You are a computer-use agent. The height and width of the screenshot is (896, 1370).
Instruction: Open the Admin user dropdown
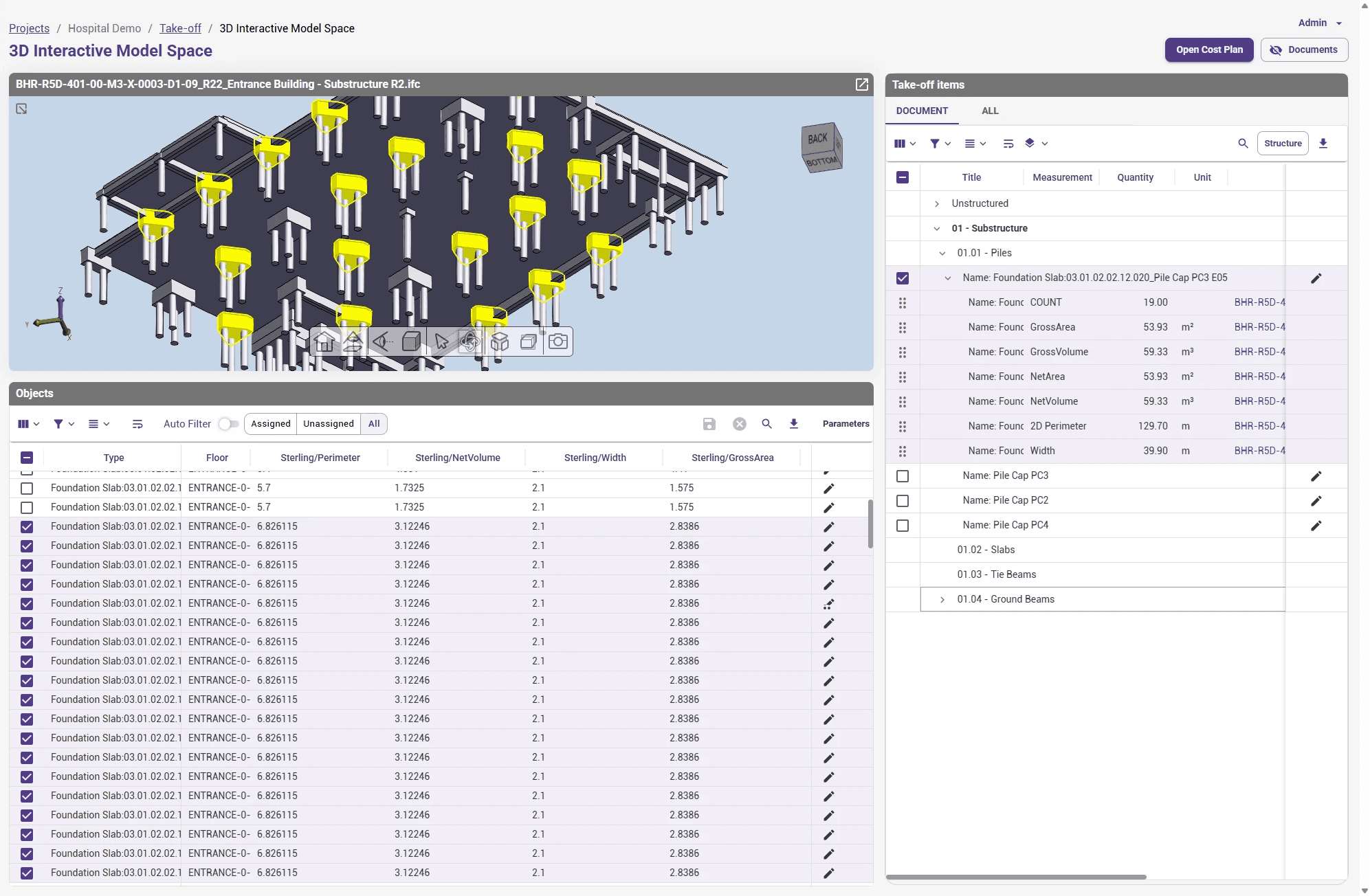[1320, 23]
